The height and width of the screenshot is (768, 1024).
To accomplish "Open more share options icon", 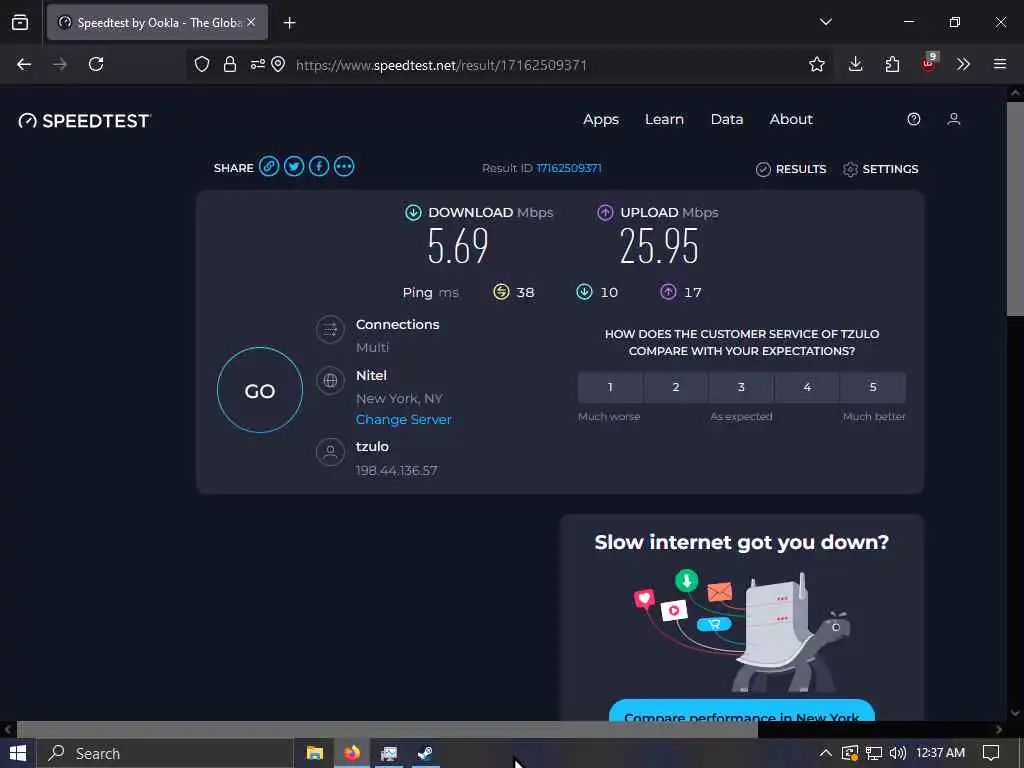I will 344,167.
